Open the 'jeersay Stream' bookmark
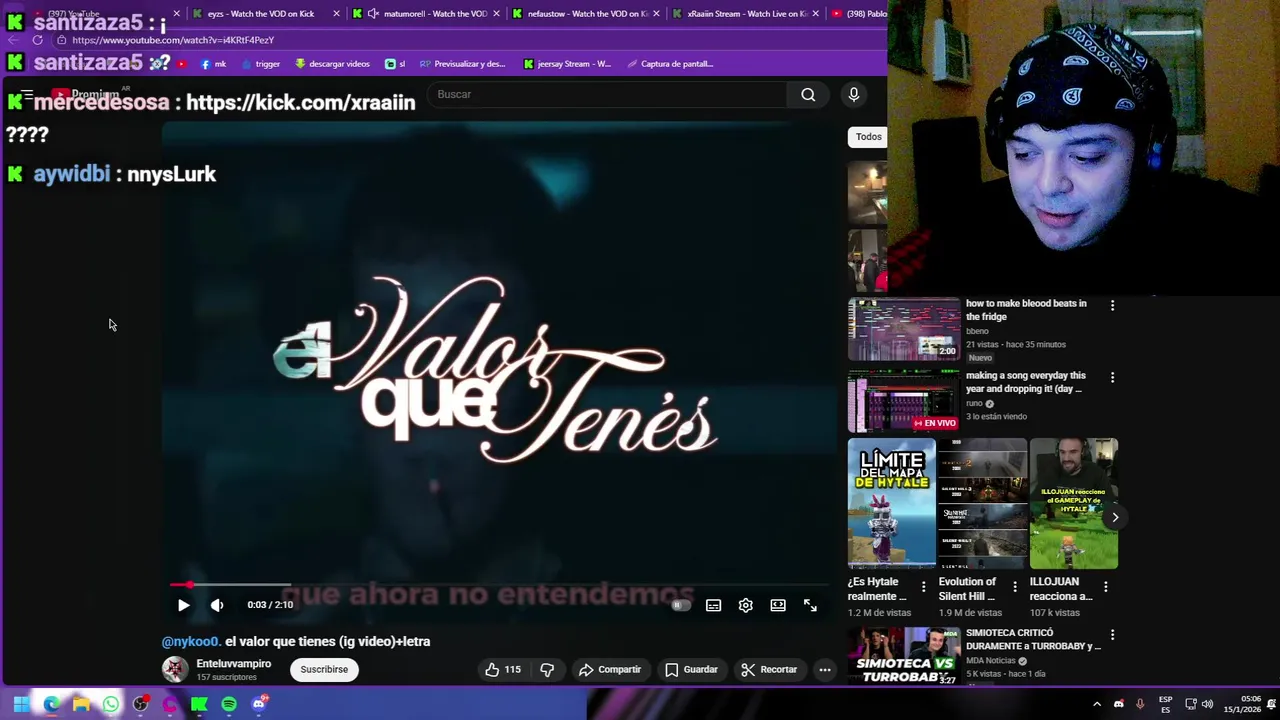1280x720 pixels. pos(567,64)
